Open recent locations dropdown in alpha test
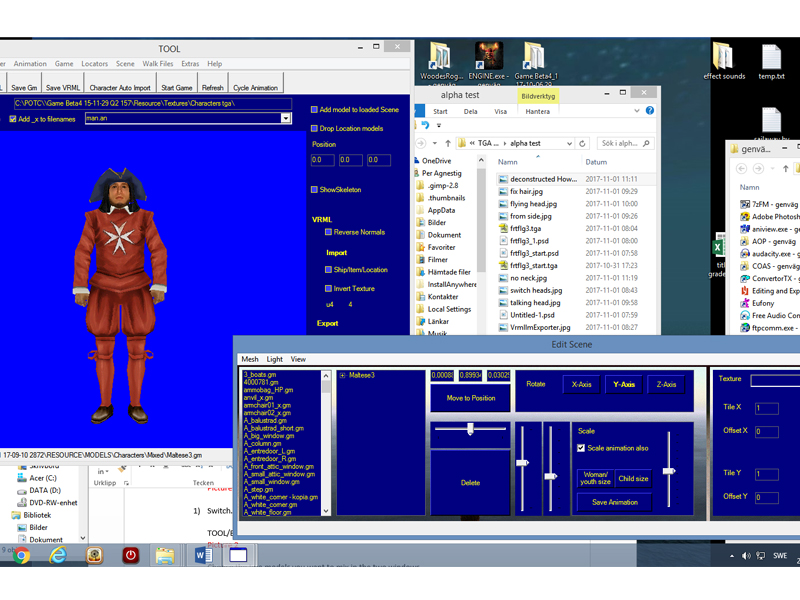 pos(435,143)
